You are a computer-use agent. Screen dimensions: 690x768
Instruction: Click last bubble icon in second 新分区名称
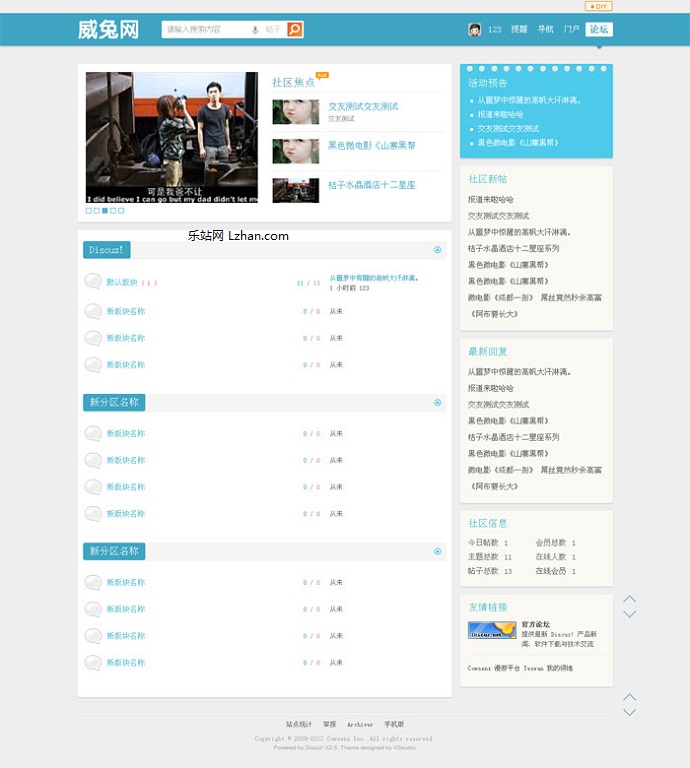point(93,663)
